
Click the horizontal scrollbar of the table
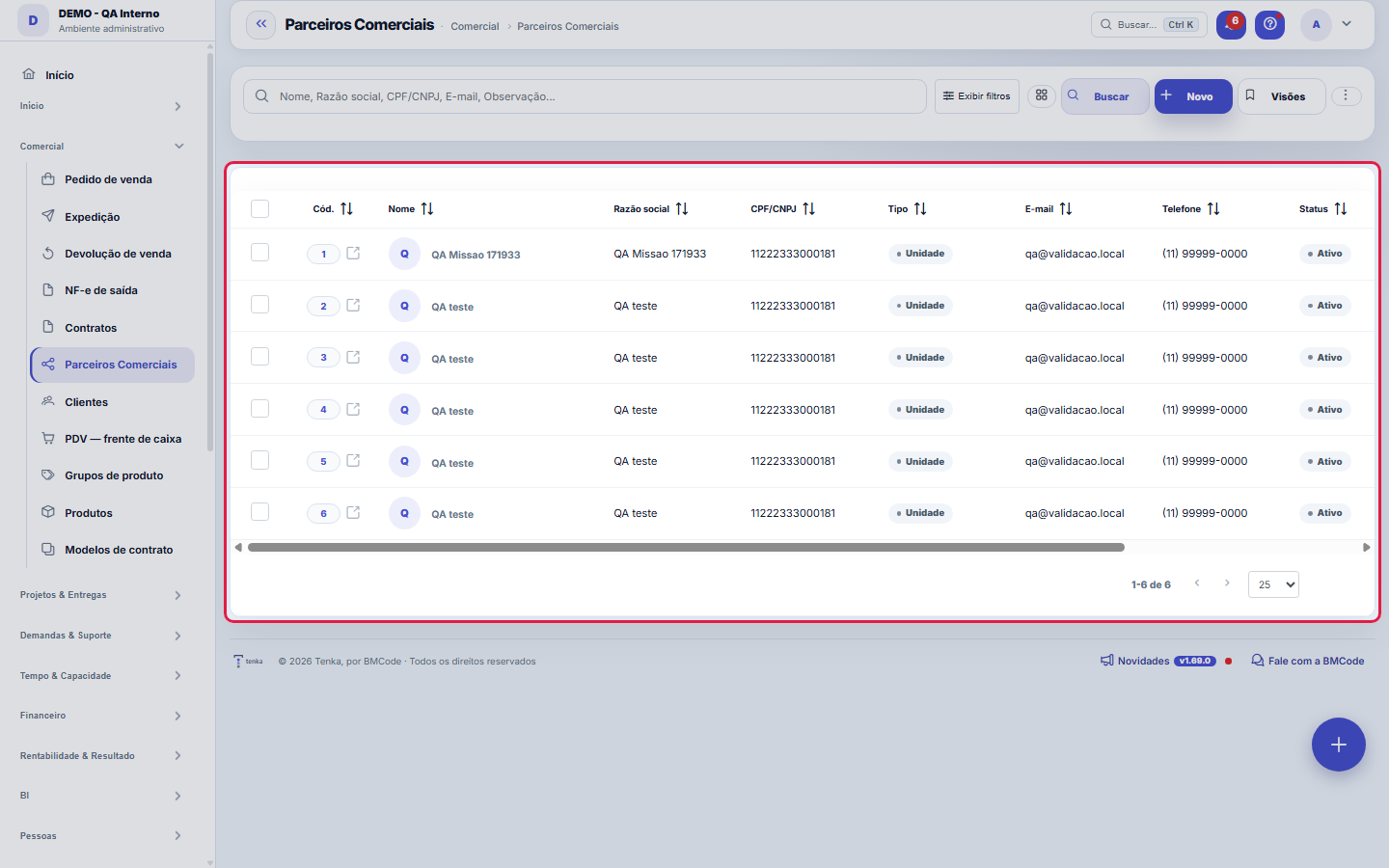[686, 547]
